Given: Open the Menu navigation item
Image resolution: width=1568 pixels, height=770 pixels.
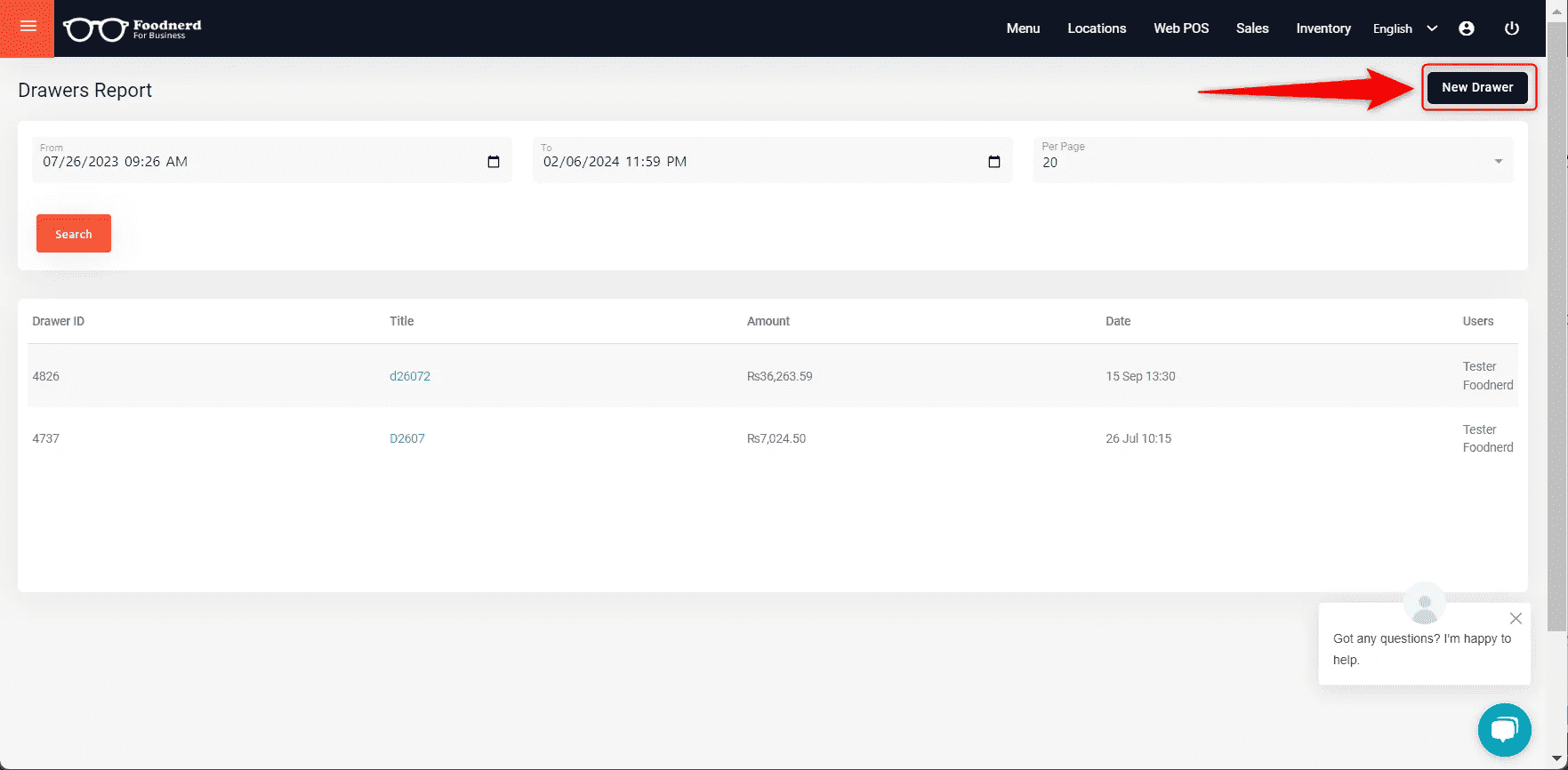Looking at the screenshot, I should [x=1023, y=28].
